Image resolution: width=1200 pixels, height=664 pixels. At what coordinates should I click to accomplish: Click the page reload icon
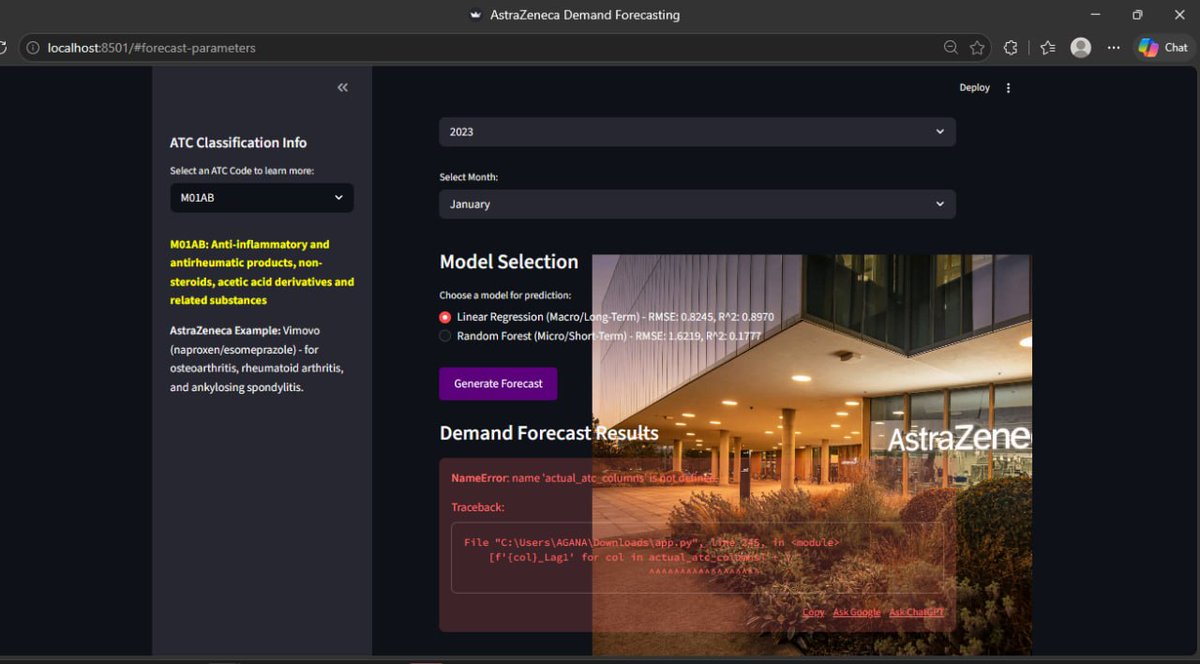(x=3, y=48)
